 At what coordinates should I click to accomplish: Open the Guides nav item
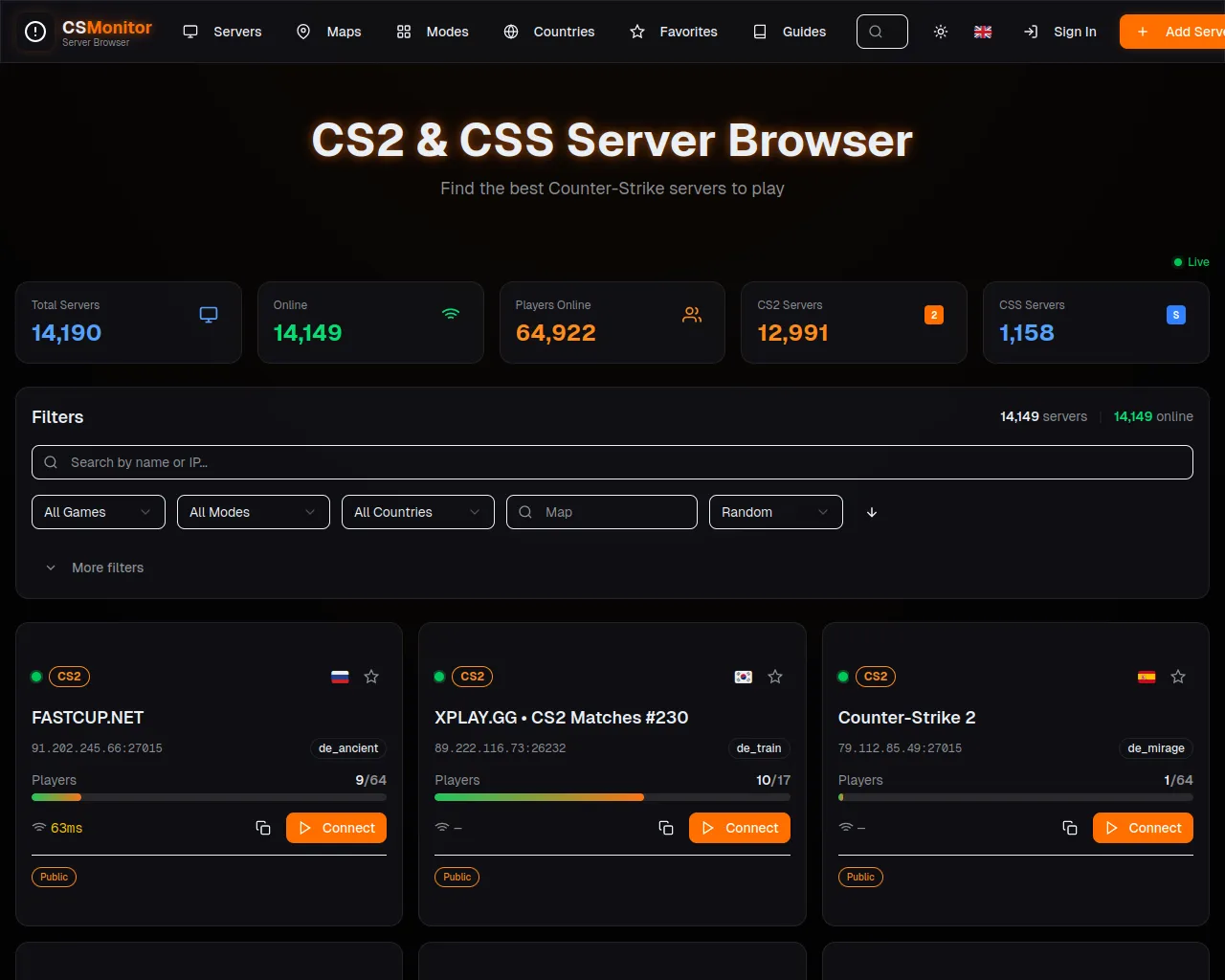tap(790, 32)
